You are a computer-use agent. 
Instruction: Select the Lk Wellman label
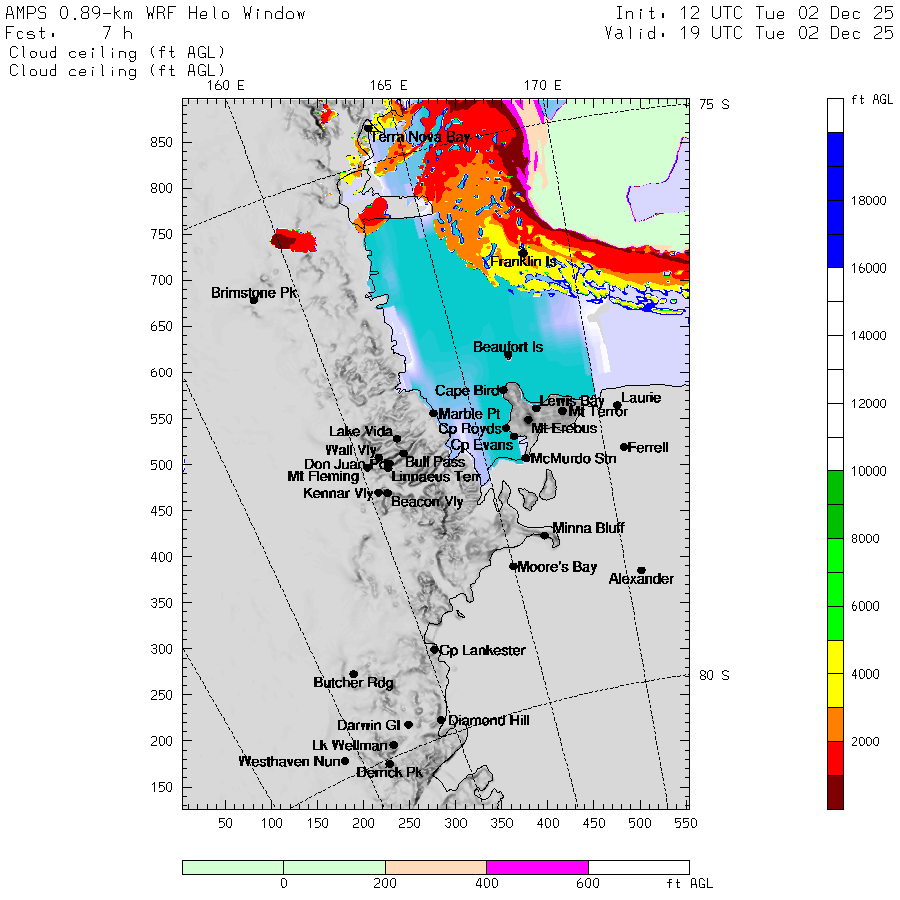pyautogui.click(x=350, y=746)
